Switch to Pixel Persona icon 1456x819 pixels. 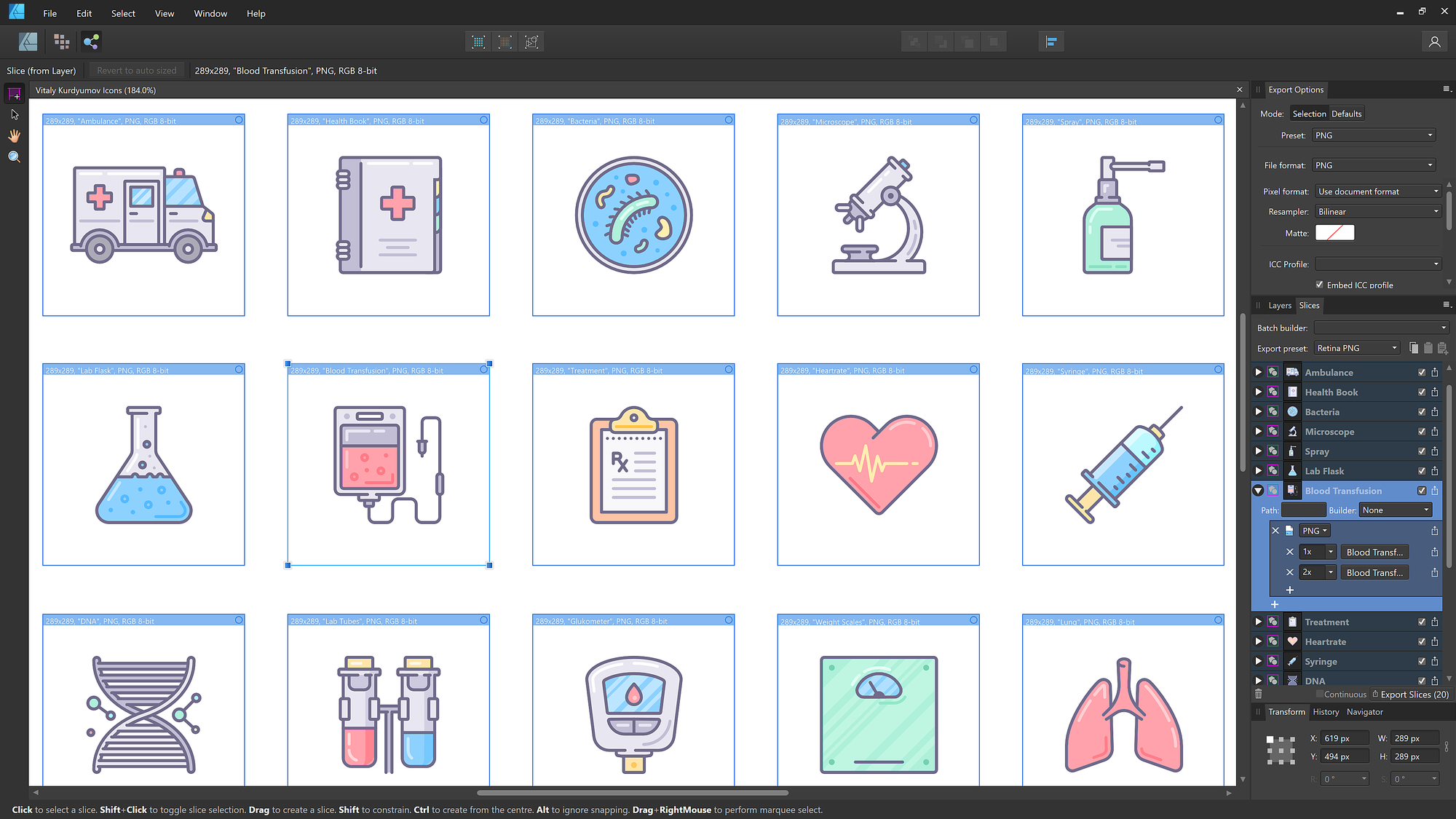point(61,41)
